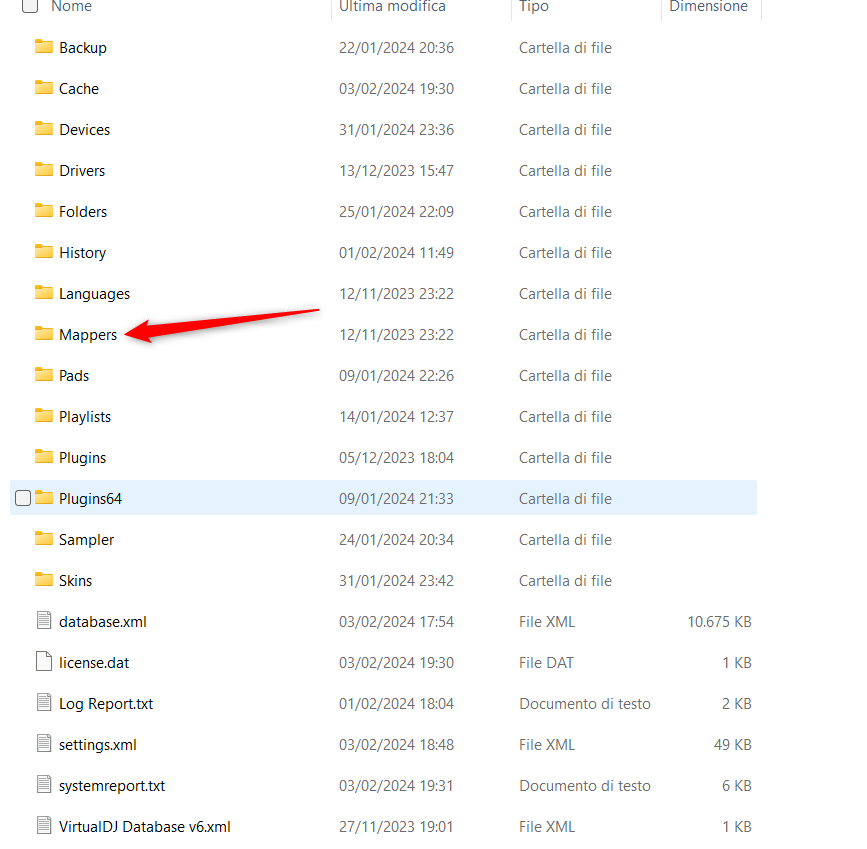Select the Languages folder name

tap(95, 294)
